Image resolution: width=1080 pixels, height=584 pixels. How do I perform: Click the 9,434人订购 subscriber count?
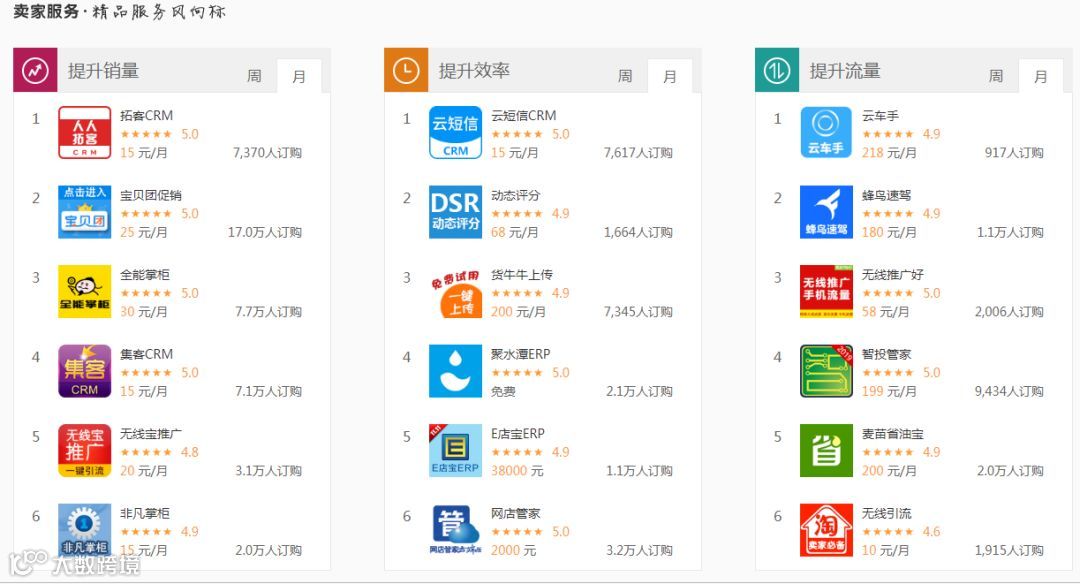coord(1009,391)
